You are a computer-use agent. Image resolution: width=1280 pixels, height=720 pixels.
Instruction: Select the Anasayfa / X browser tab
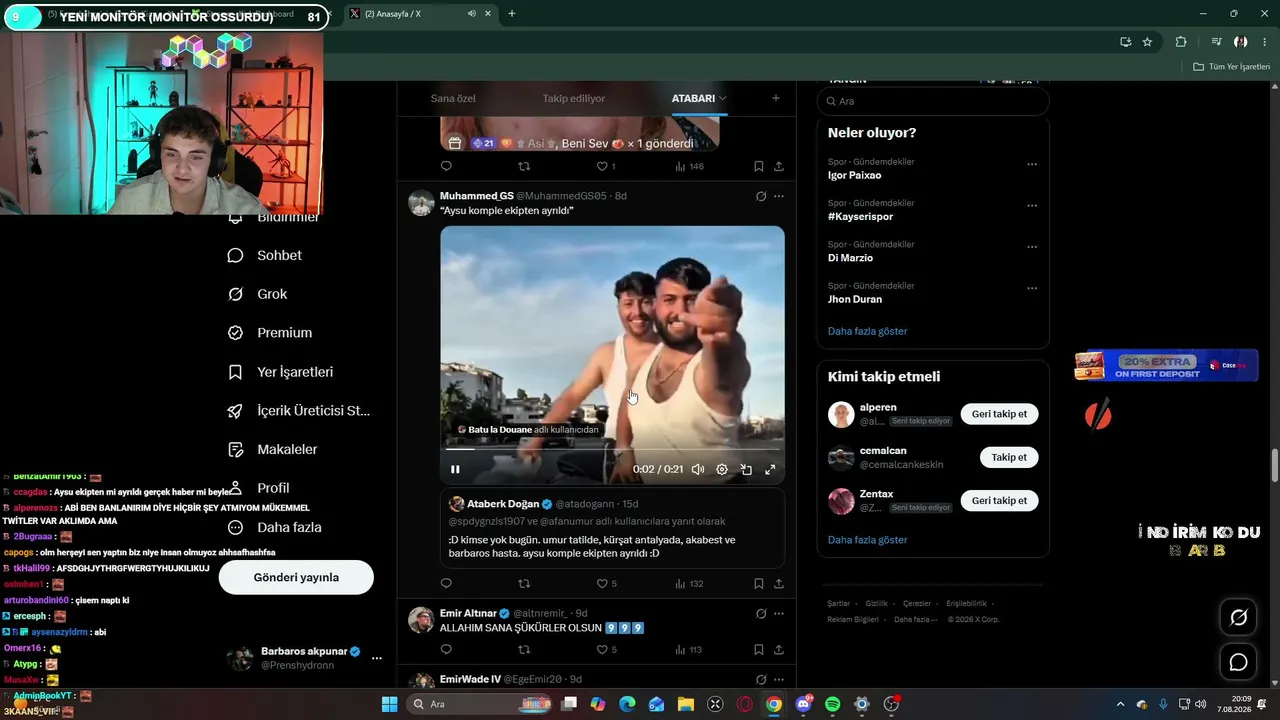[420, 14]
